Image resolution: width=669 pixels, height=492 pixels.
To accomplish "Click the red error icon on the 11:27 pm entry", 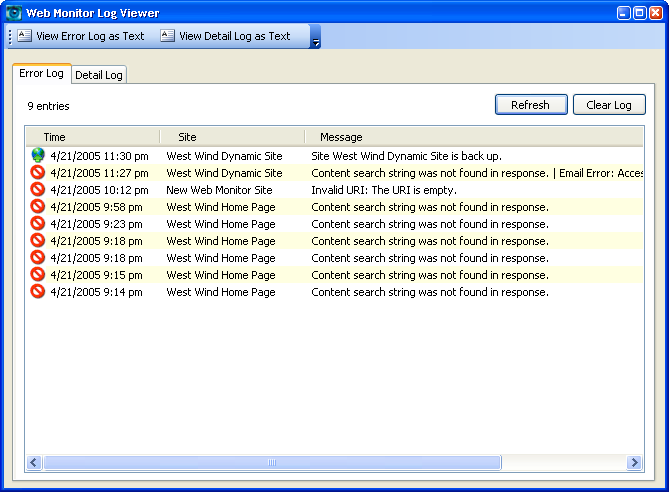I will click(x=38, y=173).
